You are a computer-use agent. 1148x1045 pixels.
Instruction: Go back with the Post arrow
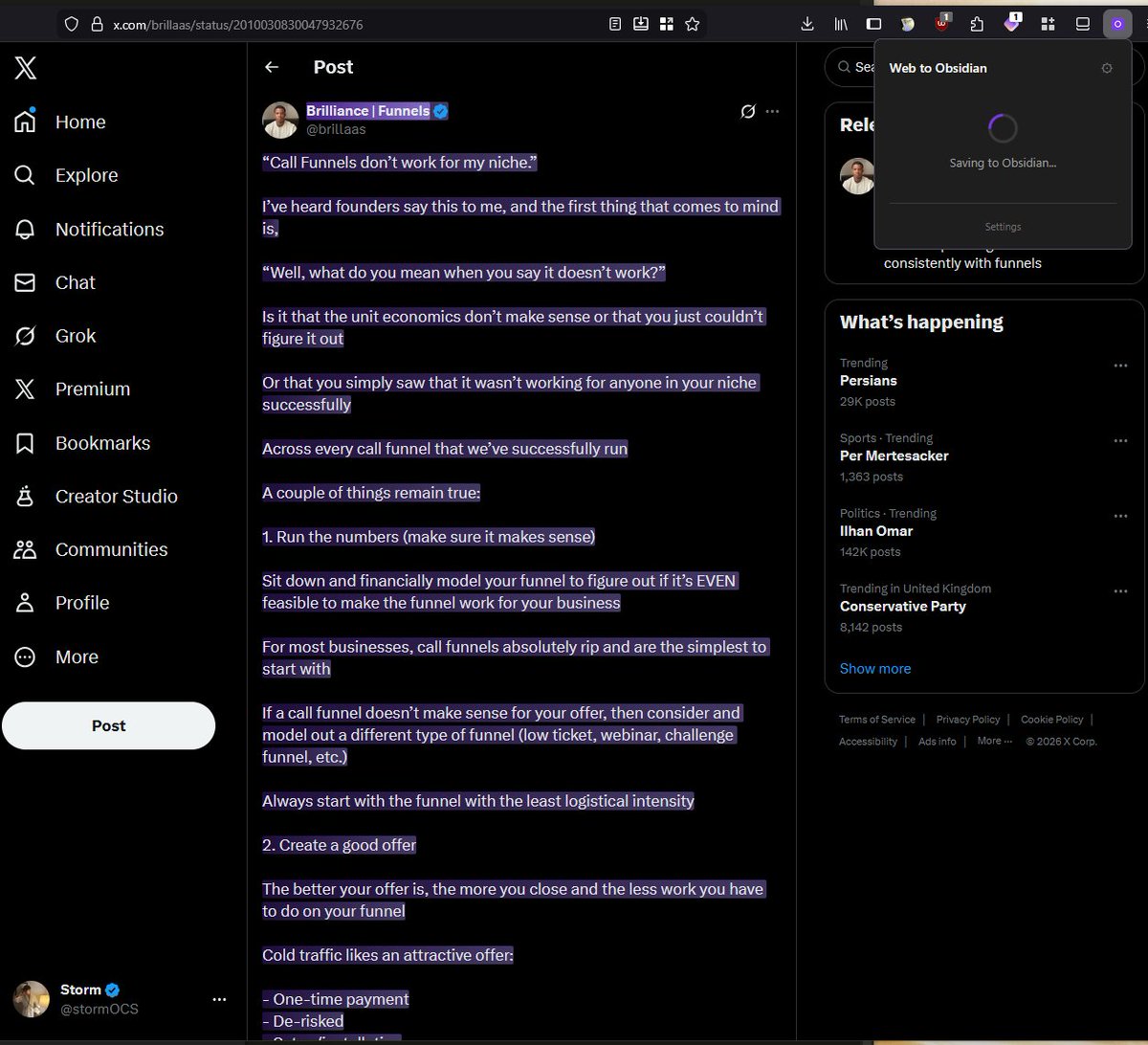click(x=272, y=67)
